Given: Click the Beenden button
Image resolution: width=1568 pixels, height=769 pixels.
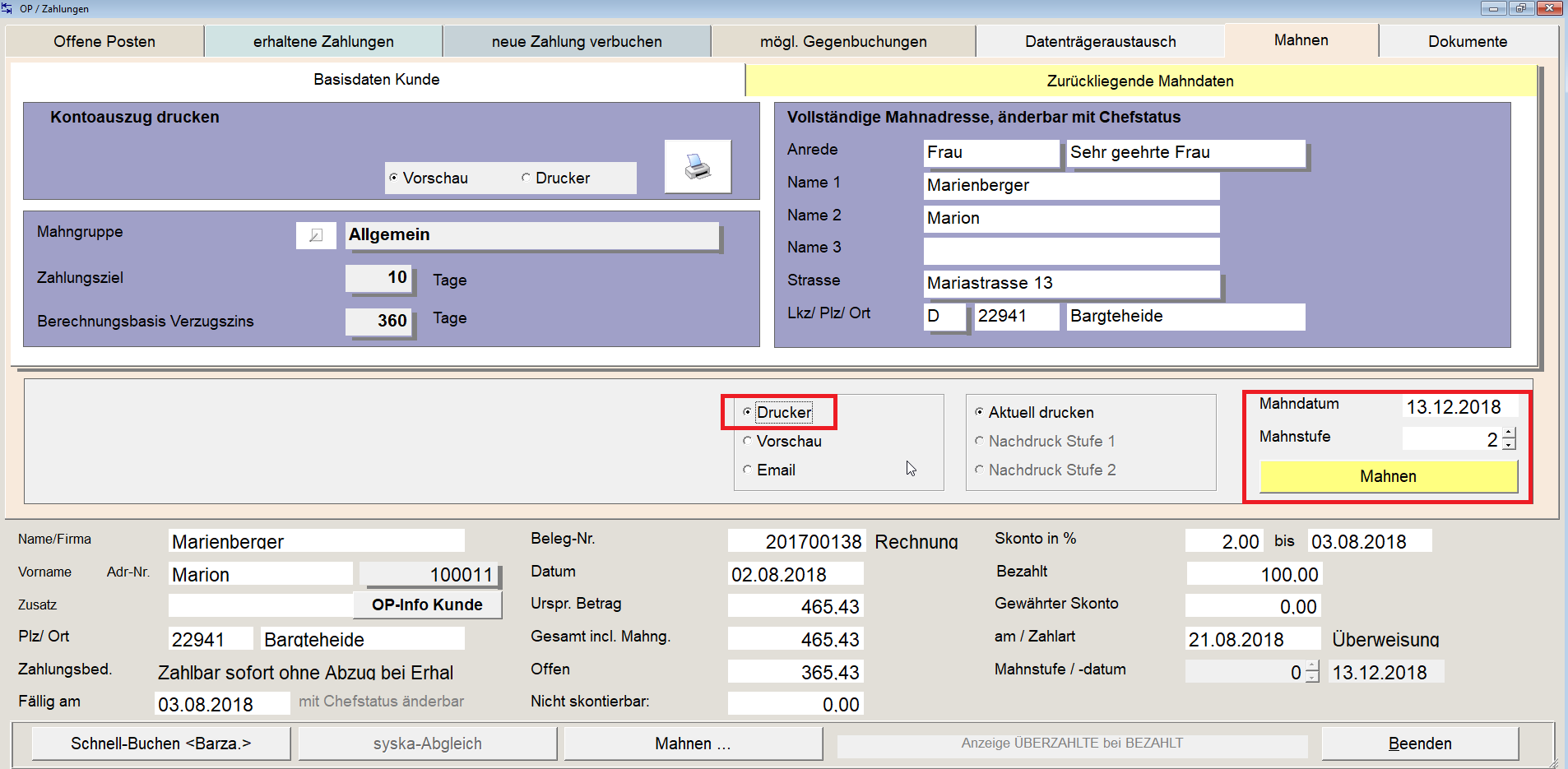Looking at the screenshot, I should click(x=1420, y=744).
